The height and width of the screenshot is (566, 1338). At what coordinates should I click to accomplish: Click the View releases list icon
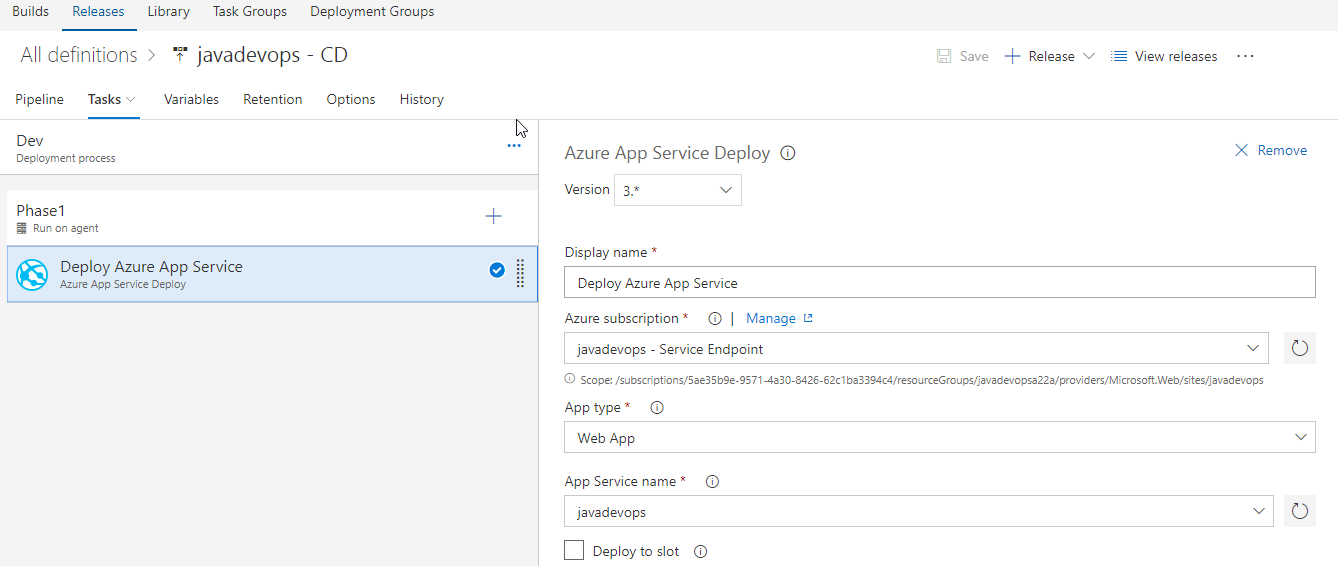pos(1120,56)
